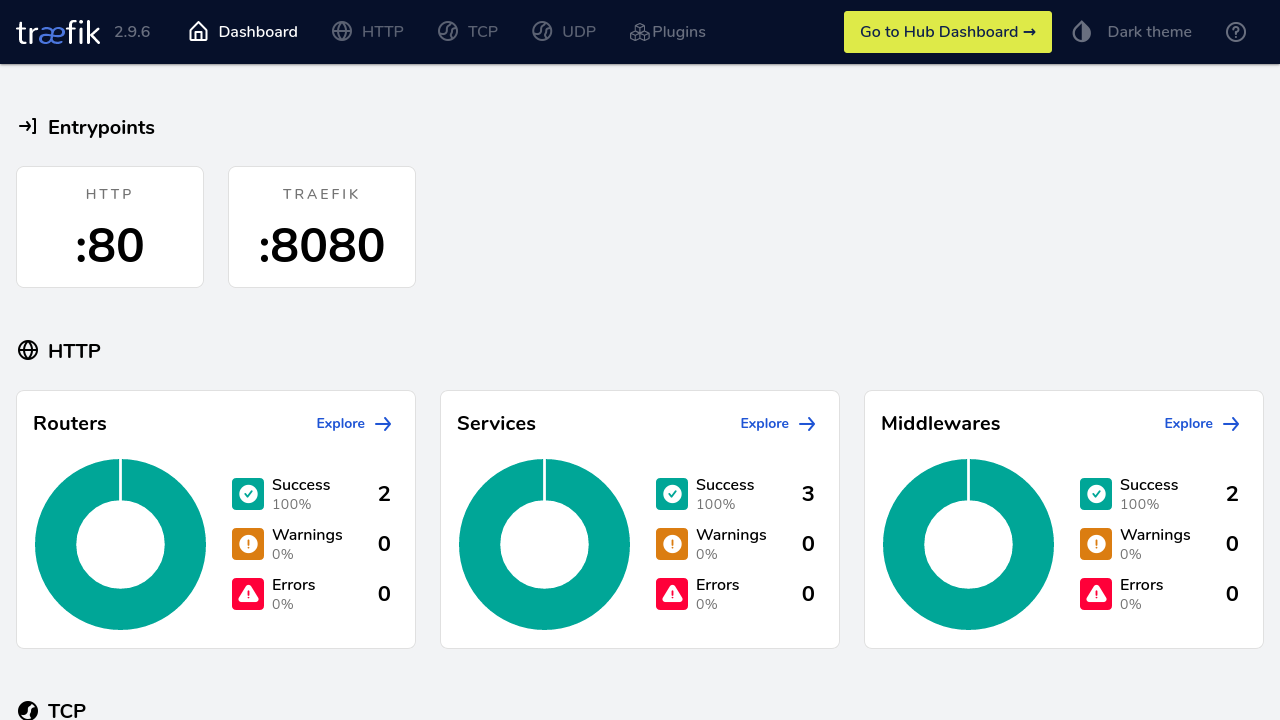Click the Entrypoints arrow icon
Screen dimensions: 1280x720
pos(28,126)
